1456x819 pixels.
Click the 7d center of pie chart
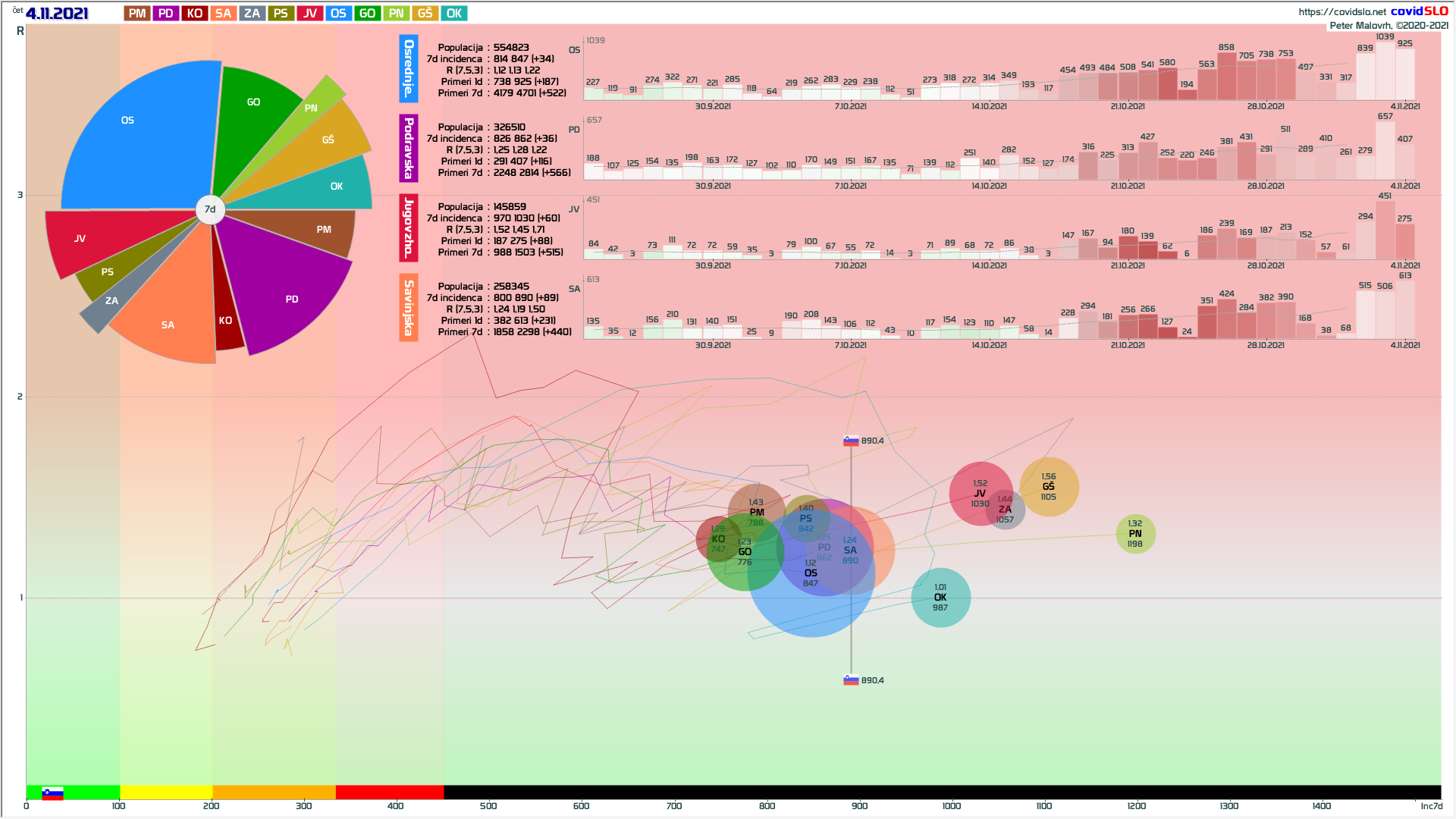click(x=210, y=209)
